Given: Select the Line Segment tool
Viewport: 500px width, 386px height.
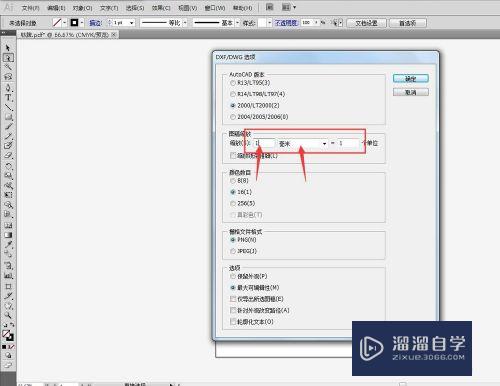Looking at the screenshot, I should coord(8,107).
